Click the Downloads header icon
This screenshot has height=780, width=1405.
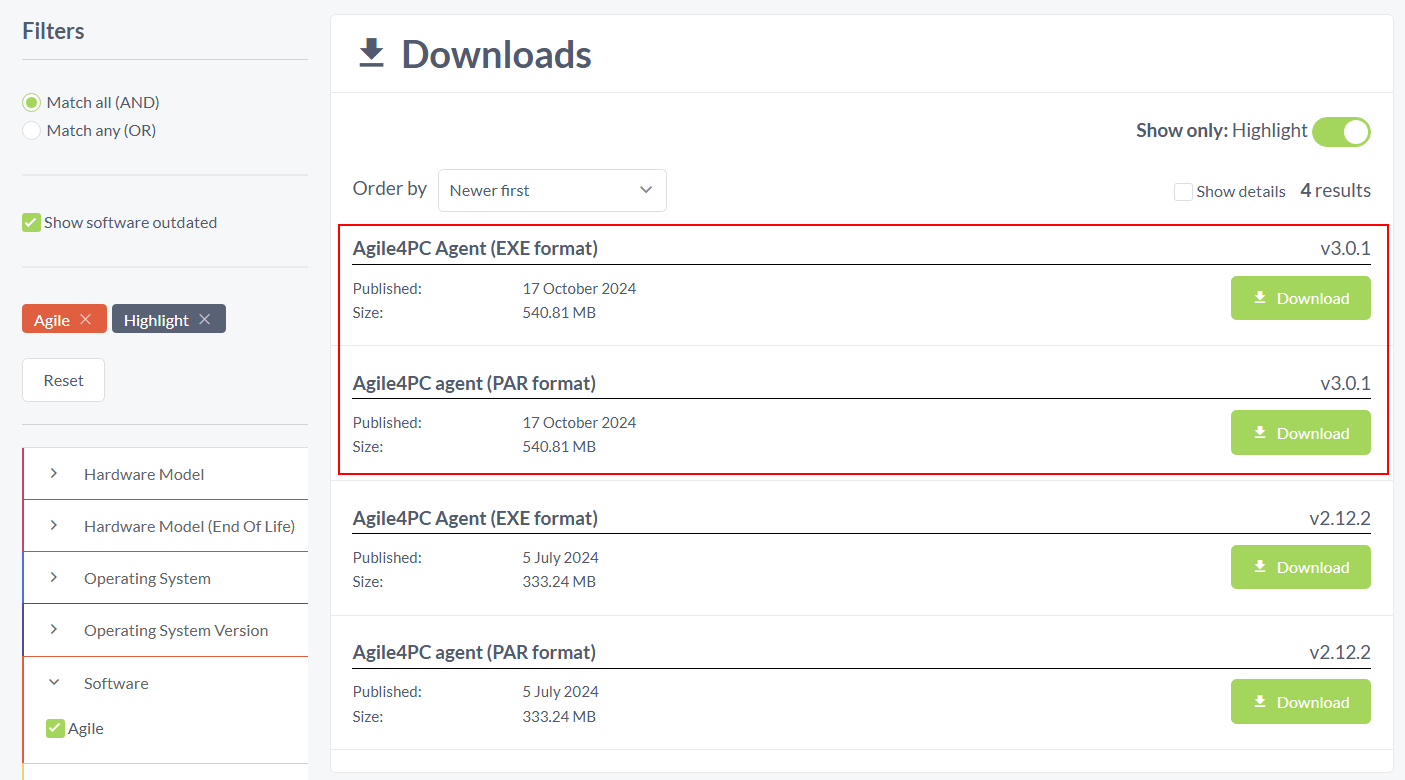click(x=372, y=53)
